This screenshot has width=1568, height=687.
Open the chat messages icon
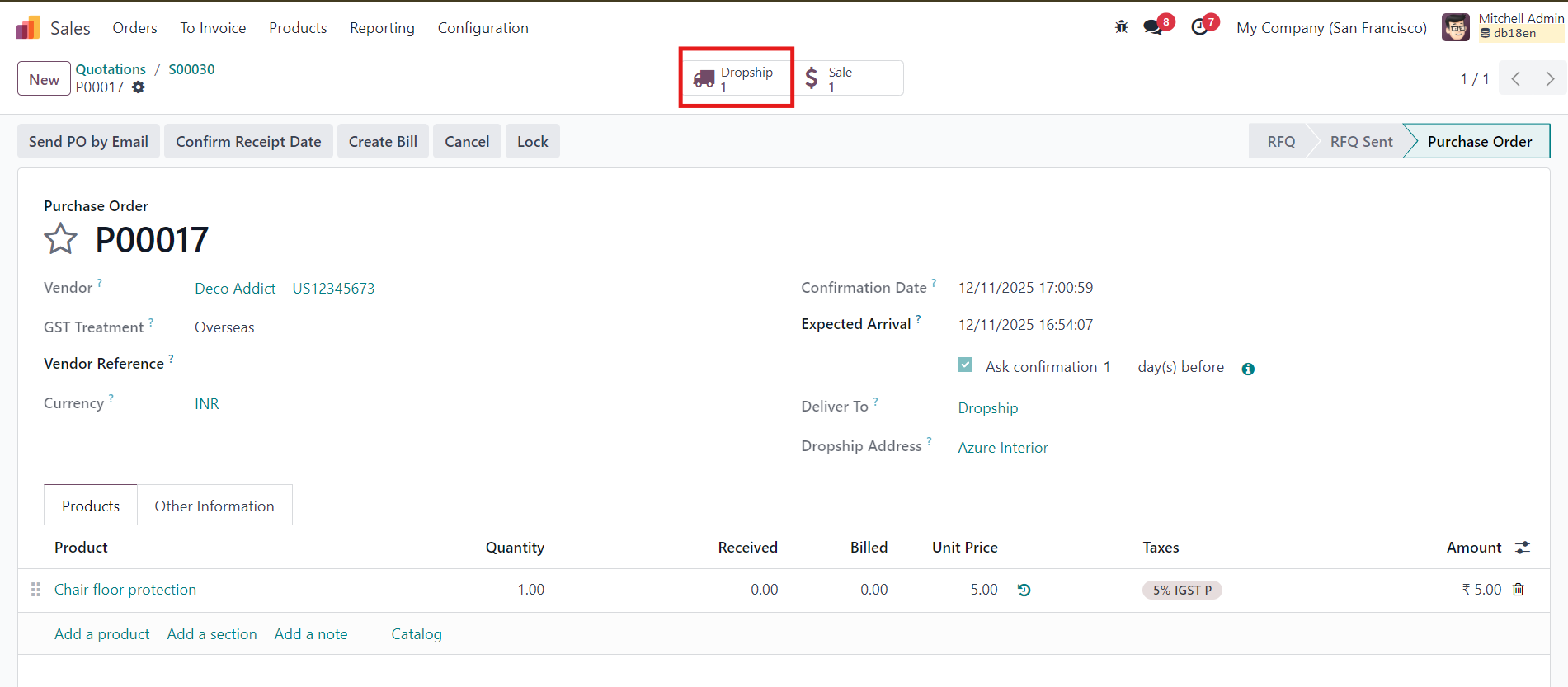pos(1154,27)
